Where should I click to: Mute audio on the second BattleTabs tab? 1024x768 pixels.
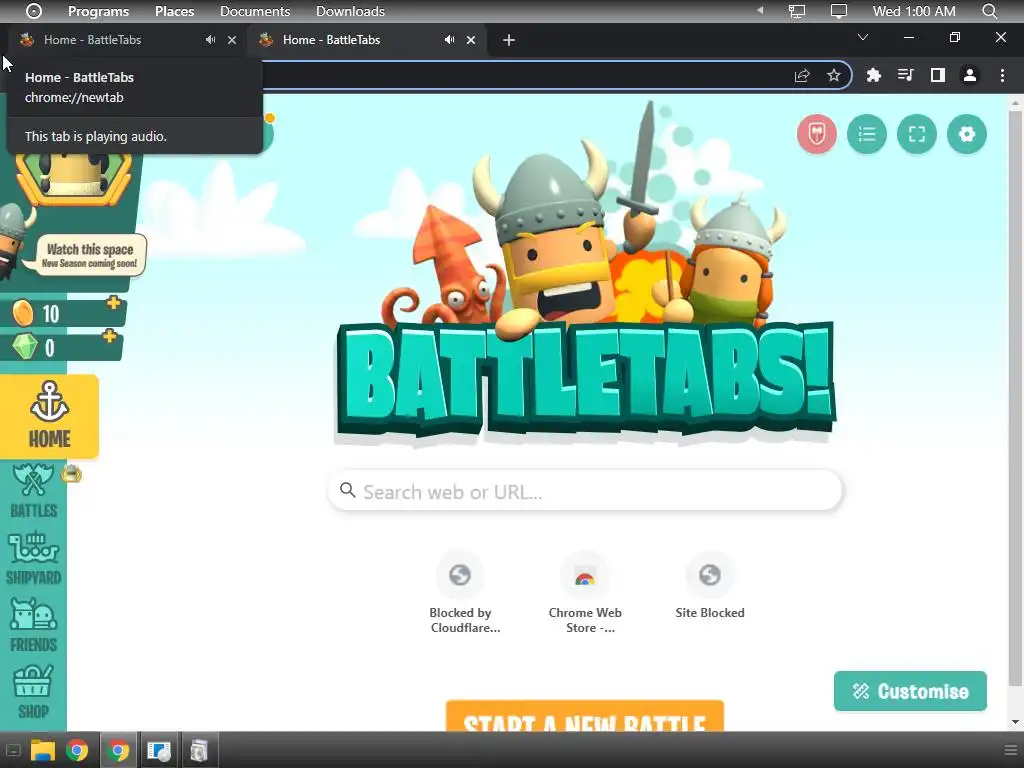(449, 40)
